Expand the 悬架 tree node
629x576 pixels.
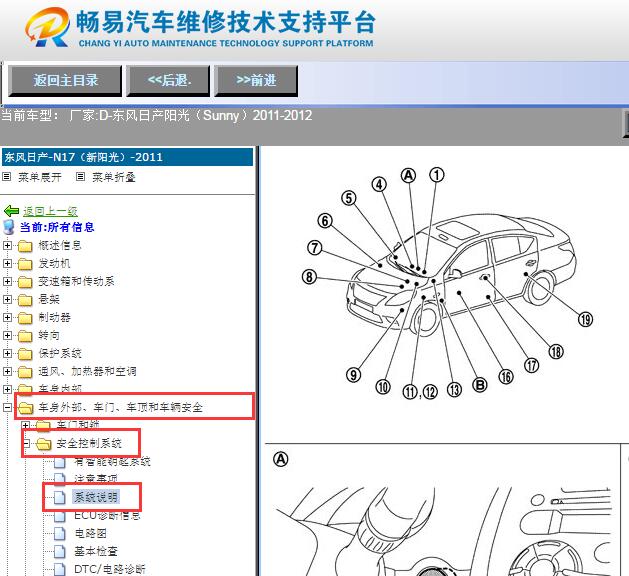coord(7,300)
